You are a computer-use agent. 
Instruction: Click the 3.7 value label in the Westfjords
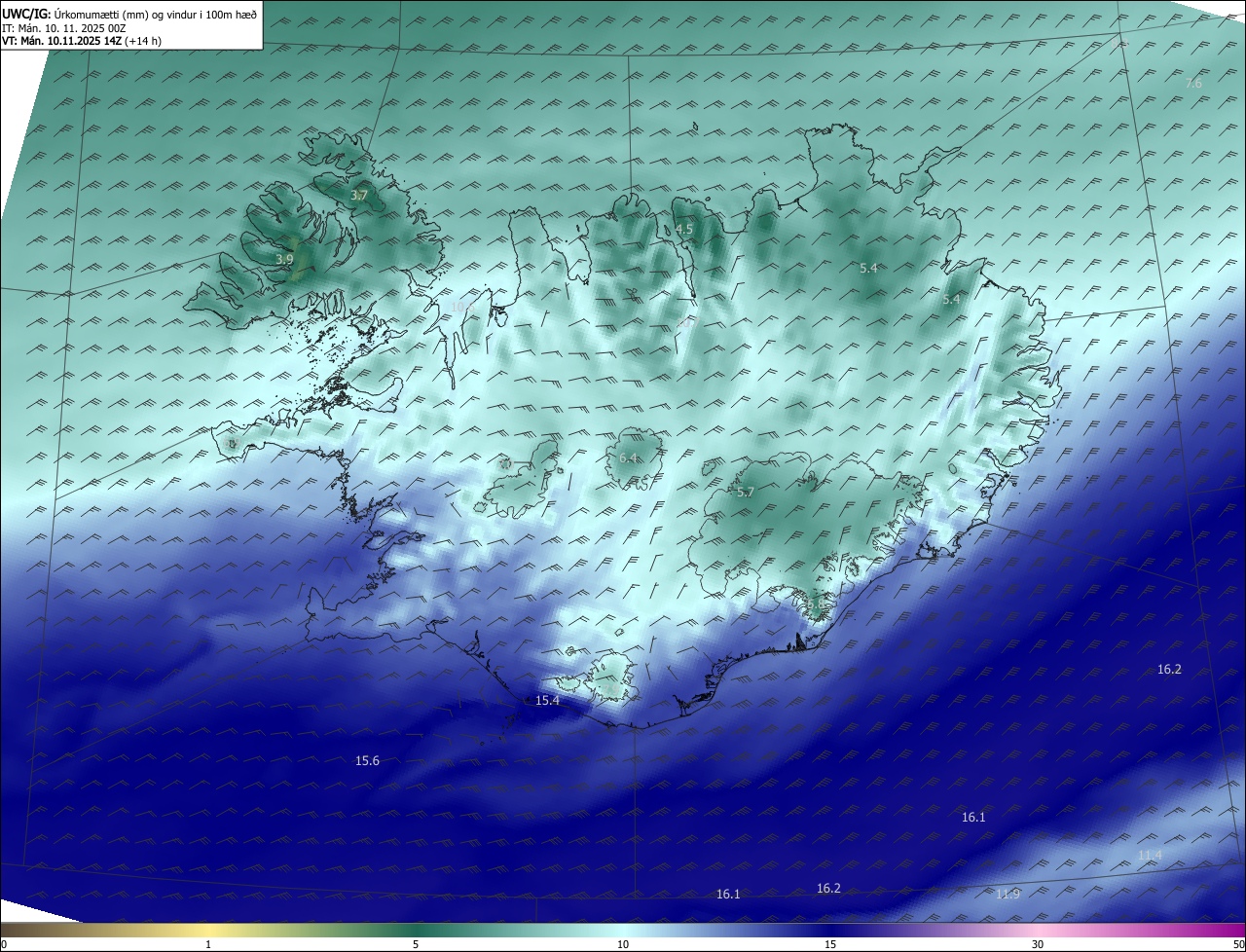click(359, 196)
